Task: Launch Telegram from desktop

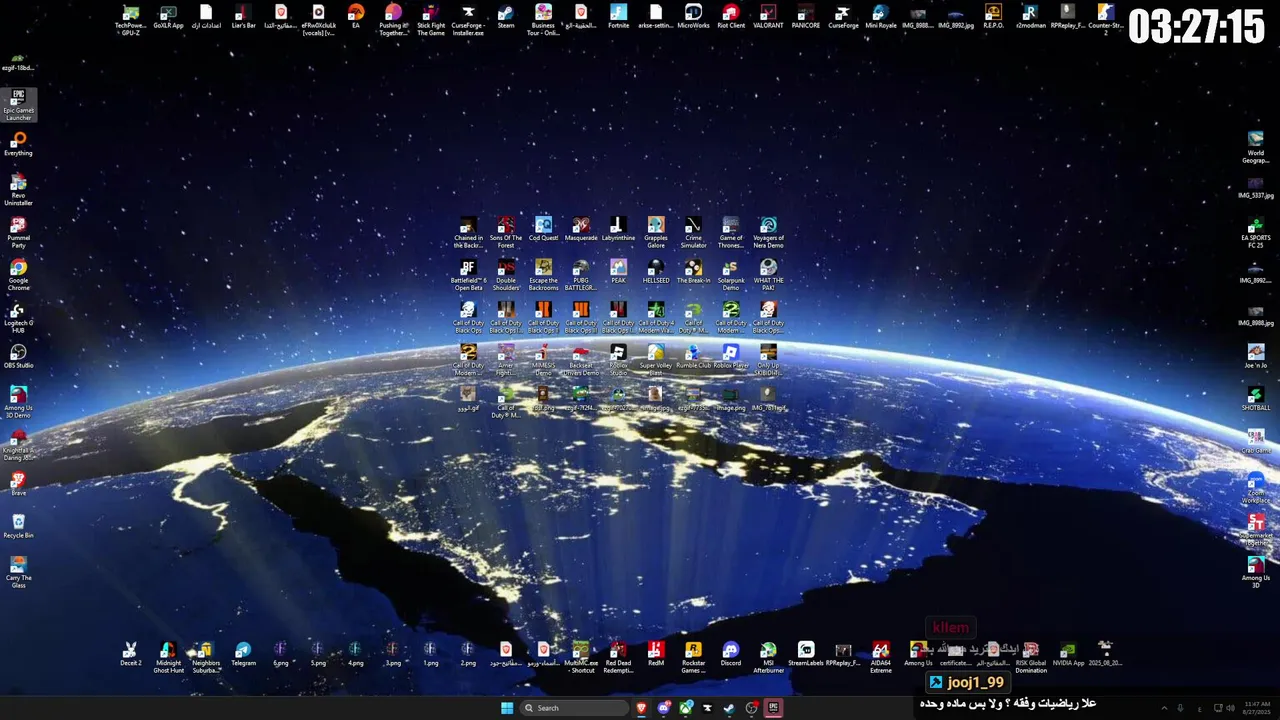Action: (x=243, y=654)
